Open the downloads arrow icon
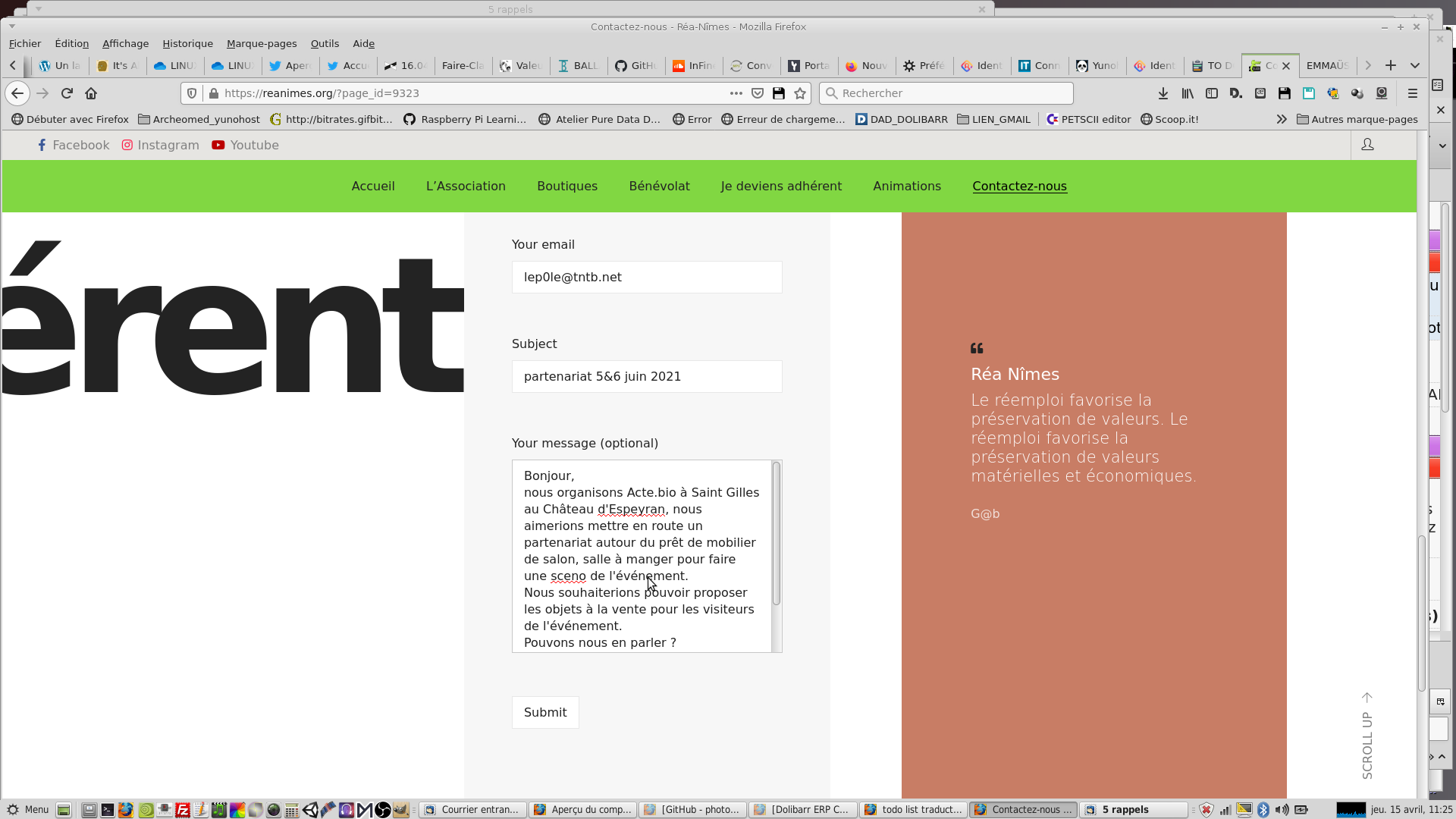Image resolution: width=1456 pixels, height=819 pixels. coord(1163,93)
